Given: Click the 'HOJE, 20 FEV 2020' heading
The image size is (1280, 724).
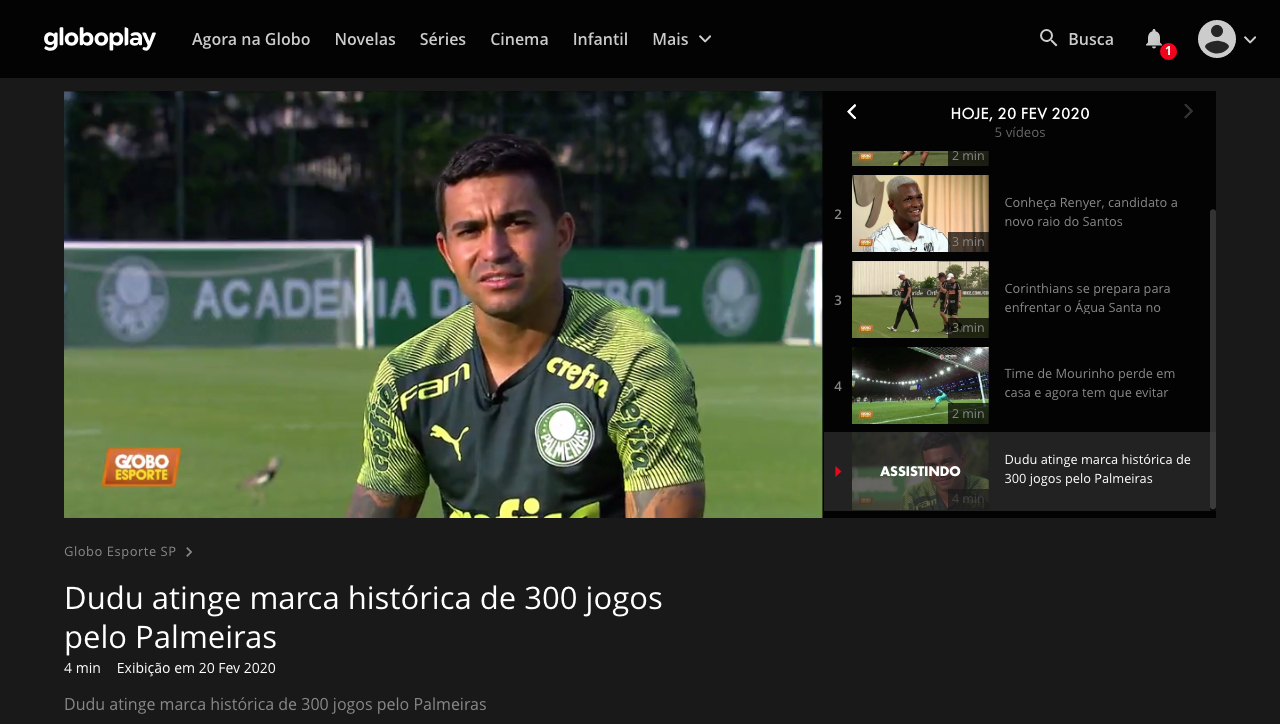Looking at the screenshot, I should click(1020, 114).
